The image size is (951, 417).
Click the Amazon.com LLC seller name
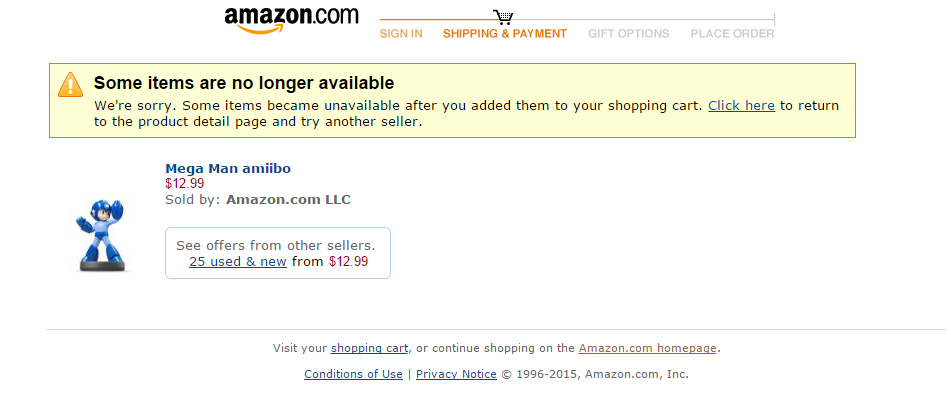(x=288, y=199)
